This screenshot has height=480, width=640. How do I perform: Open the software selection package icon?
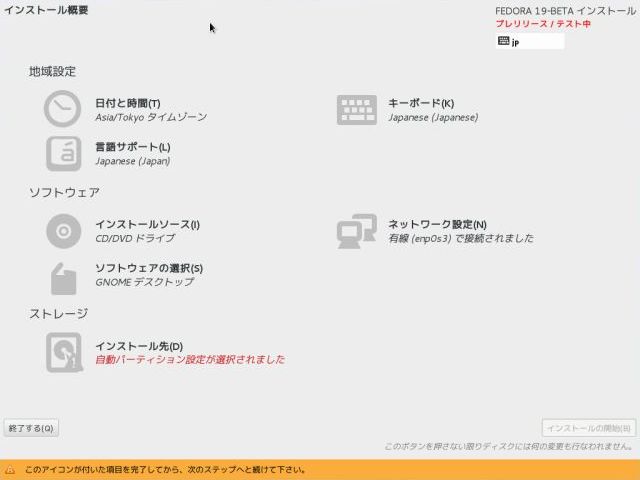click(64, 279)
